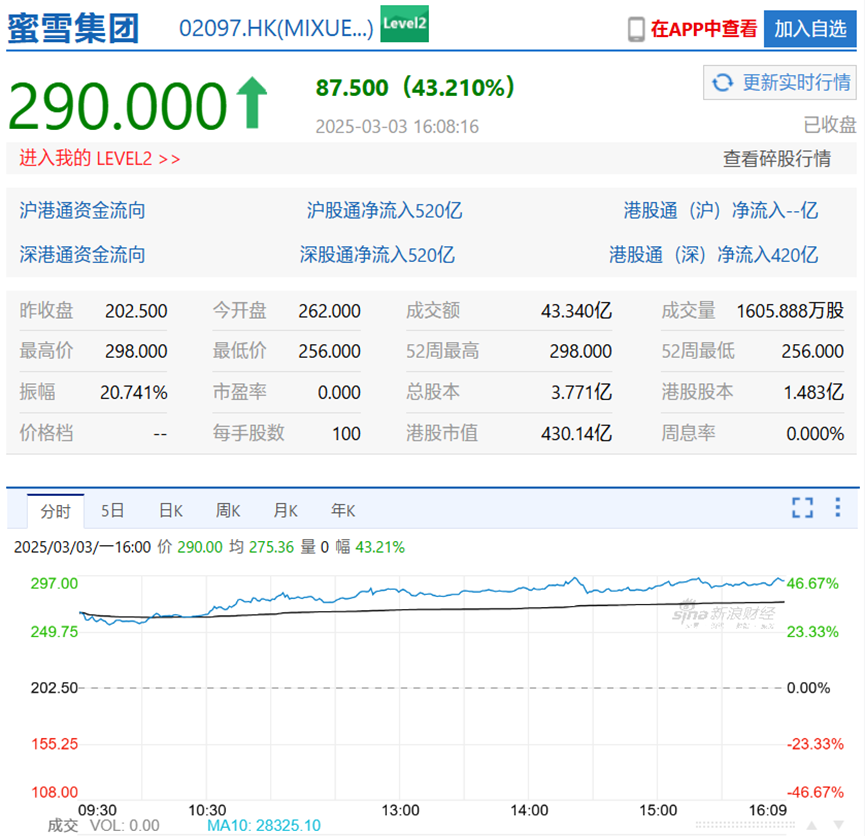Switch to the 年K chart tab
865x836 pixels.
tap(343, 510)
